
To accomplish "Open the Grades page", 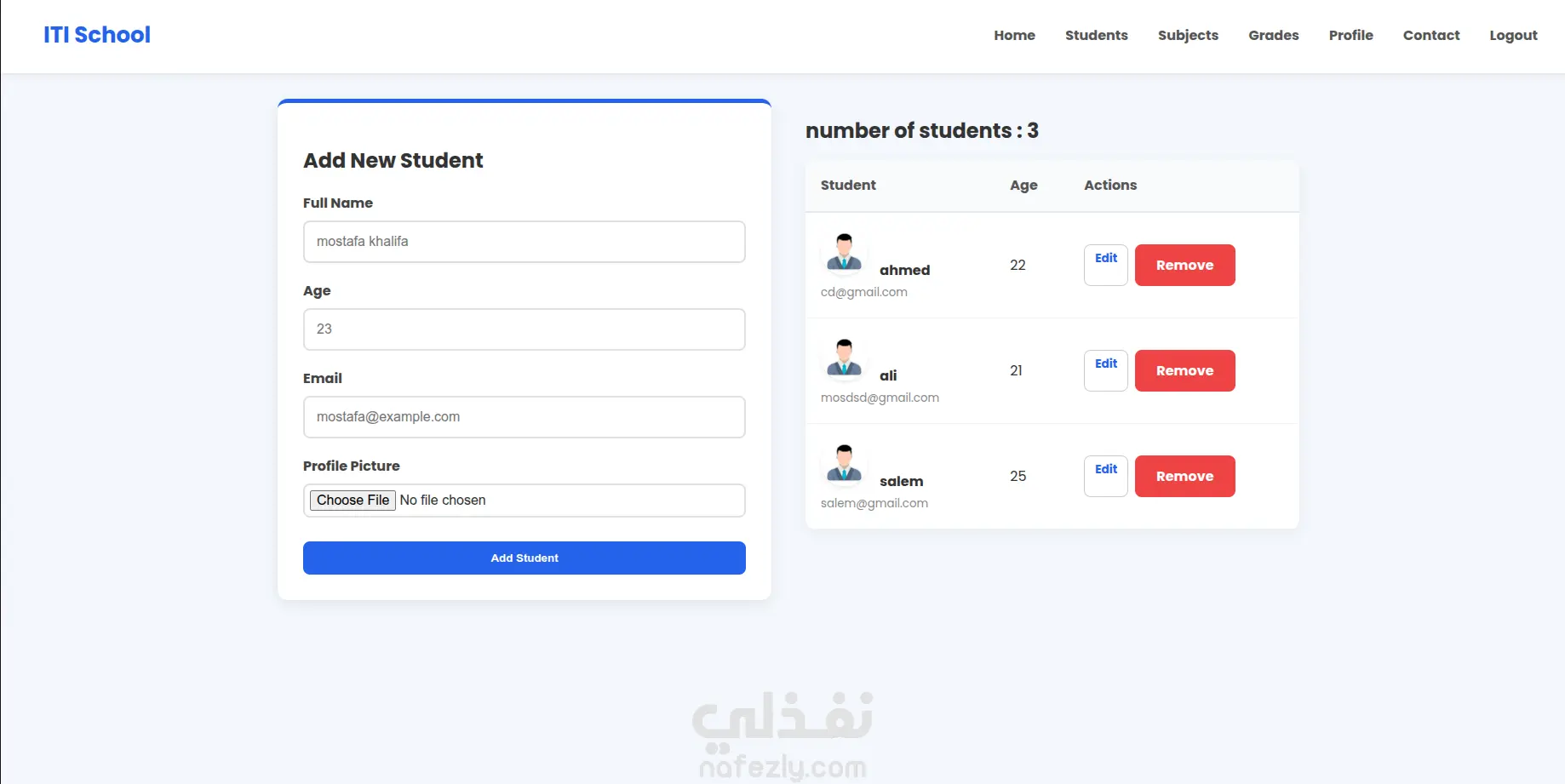I will pos(1273,35).
